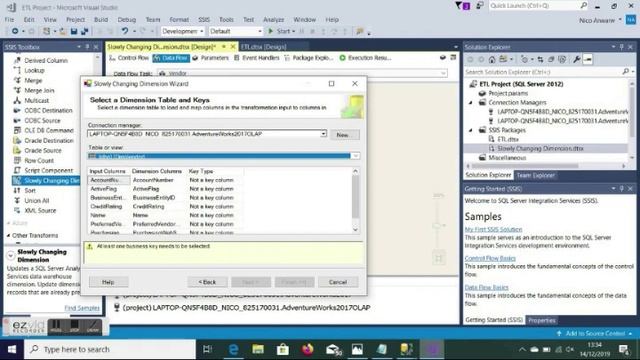
Task: Click Quick Launch search field
Action: (538, 6)
